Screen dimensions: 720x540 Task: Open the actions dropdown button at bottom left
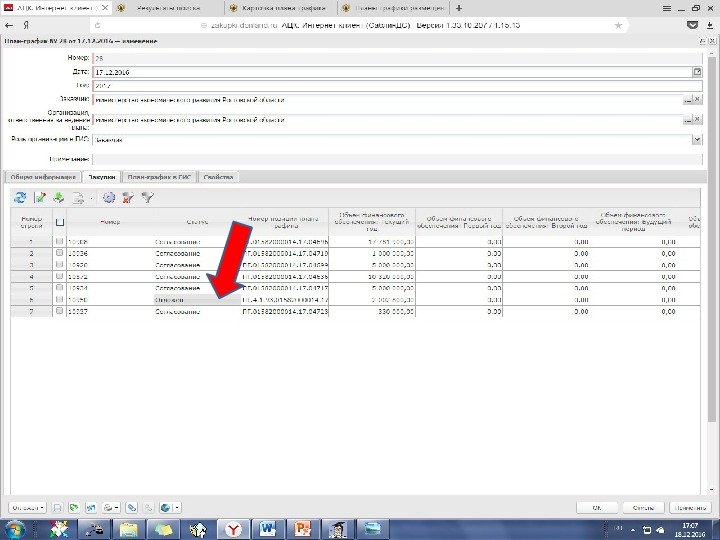pyautogui.click(x=28, y=507)
